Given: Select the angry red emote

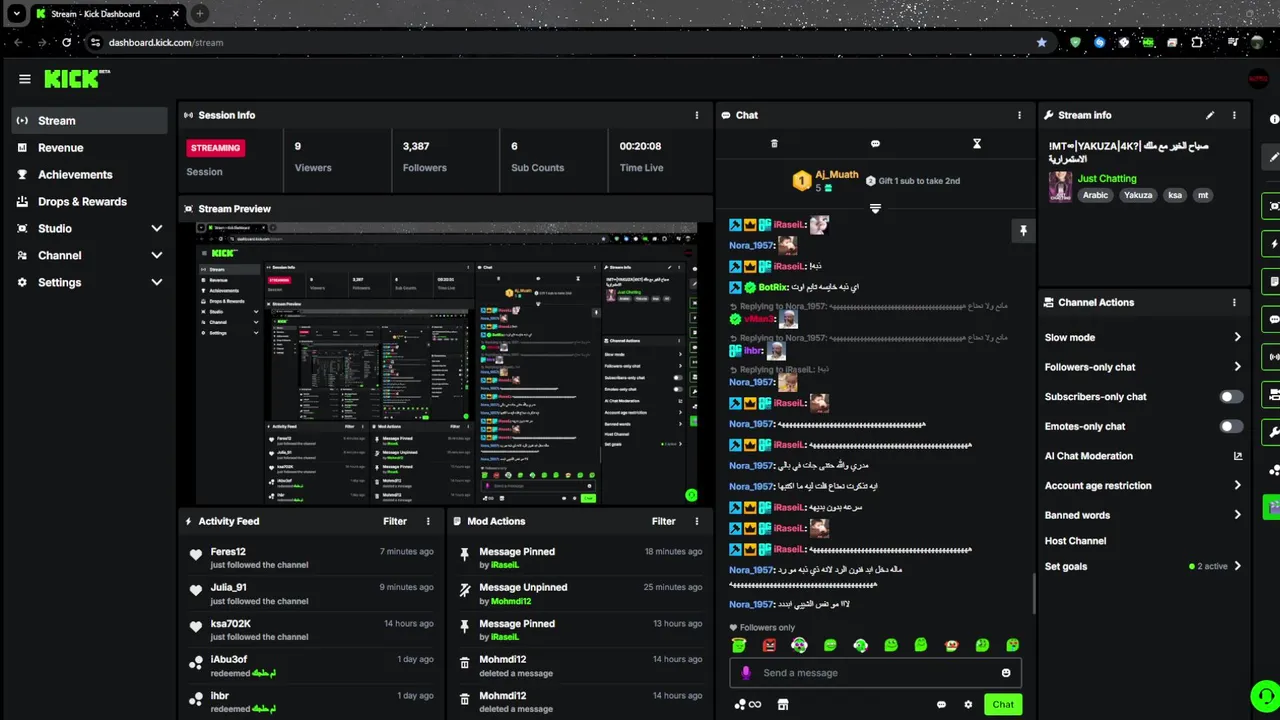Looking at the screenshot, I should pyautogui.click(x=769, y=646).
